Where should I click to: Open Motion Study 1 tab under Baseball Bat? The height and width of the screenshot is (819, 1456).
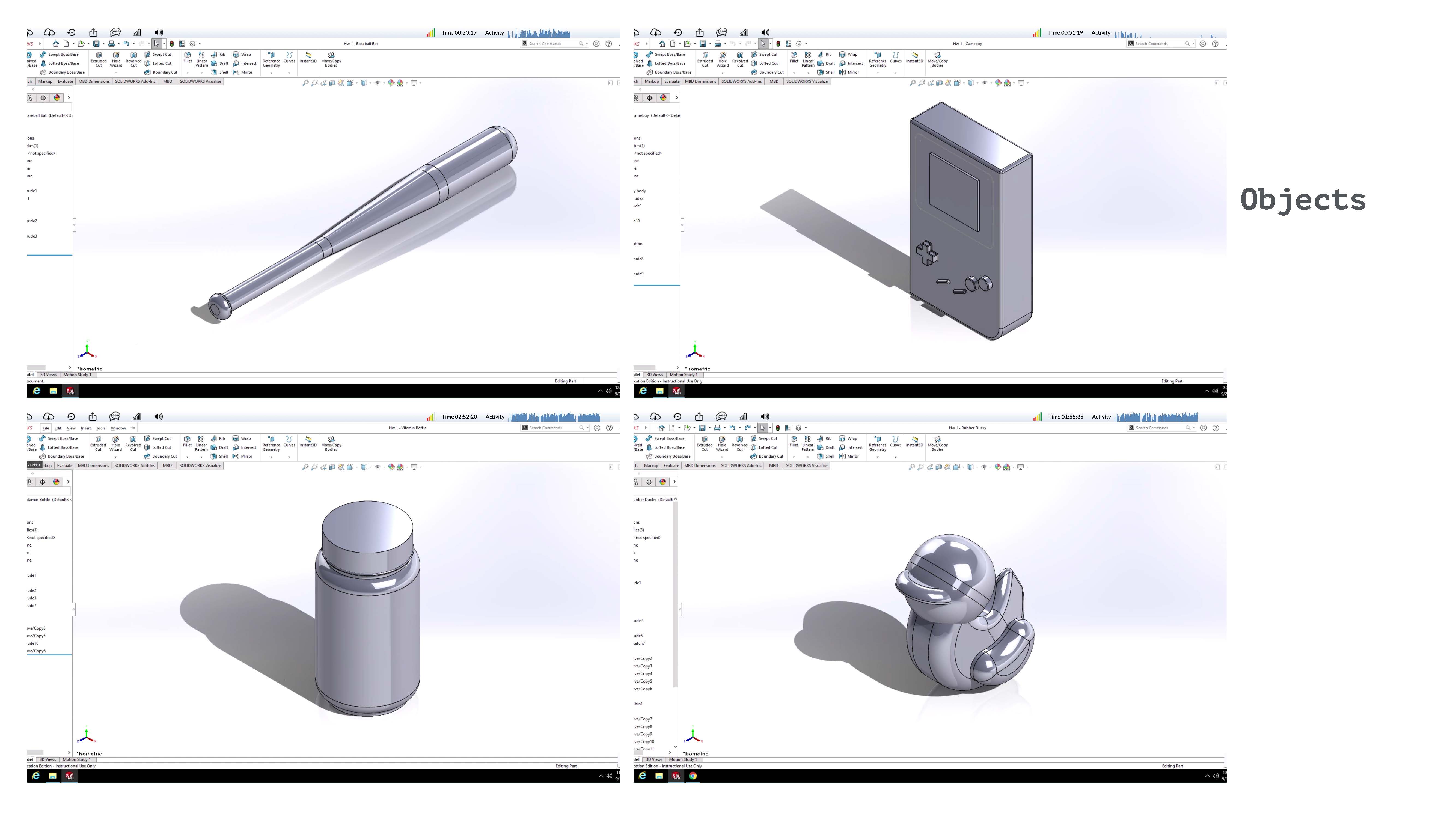[x=77, y=375]
